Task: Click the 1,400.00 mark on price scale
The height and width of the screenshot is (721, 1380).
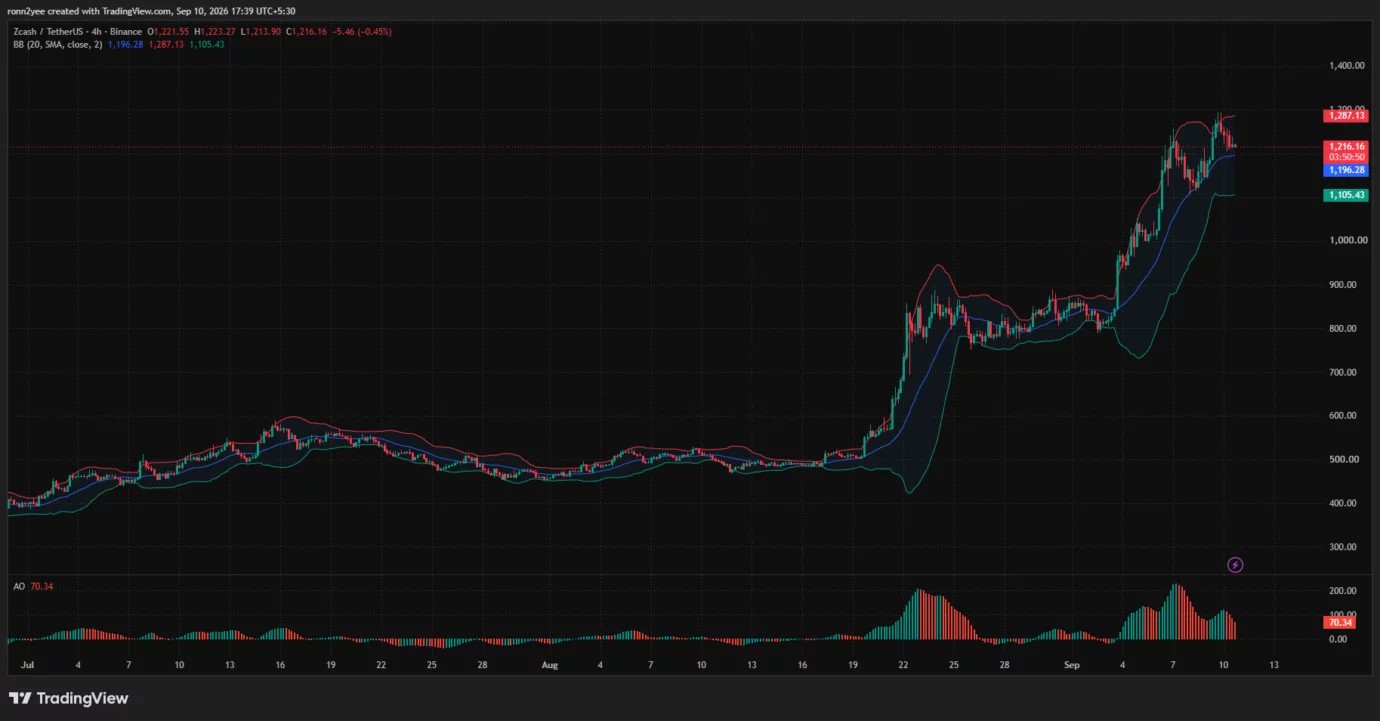Action: (x=1347, y=65)
